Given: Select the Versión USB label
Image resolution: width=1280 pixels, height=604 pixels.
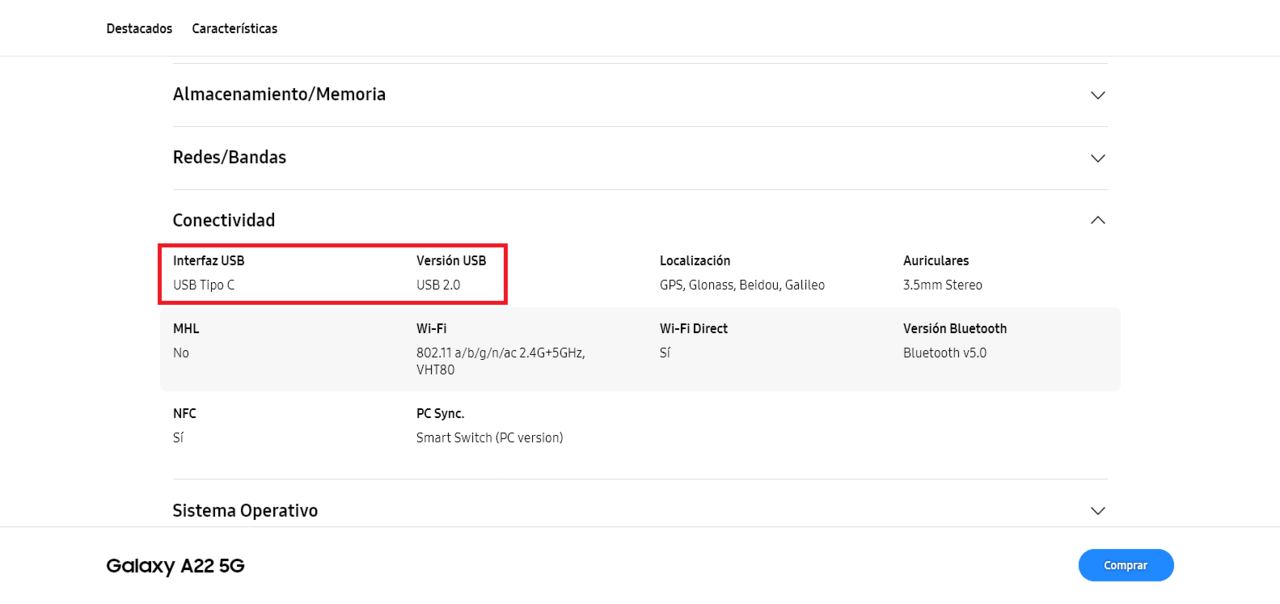Looking at the screenshot, I should 451,261.
